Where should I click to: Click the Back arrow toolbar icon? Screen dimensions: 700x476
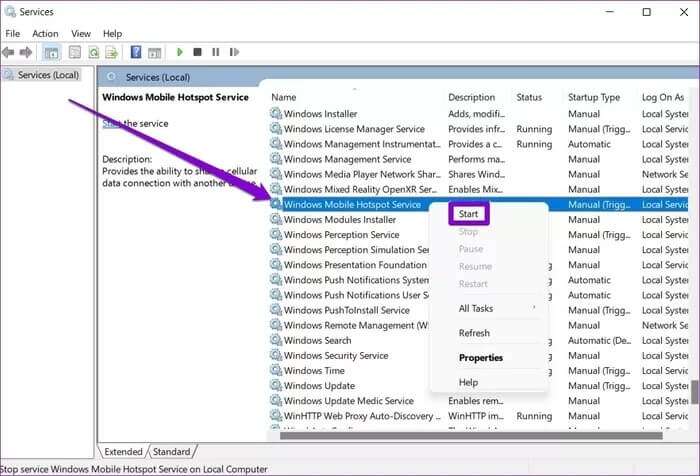pos(8,52)
